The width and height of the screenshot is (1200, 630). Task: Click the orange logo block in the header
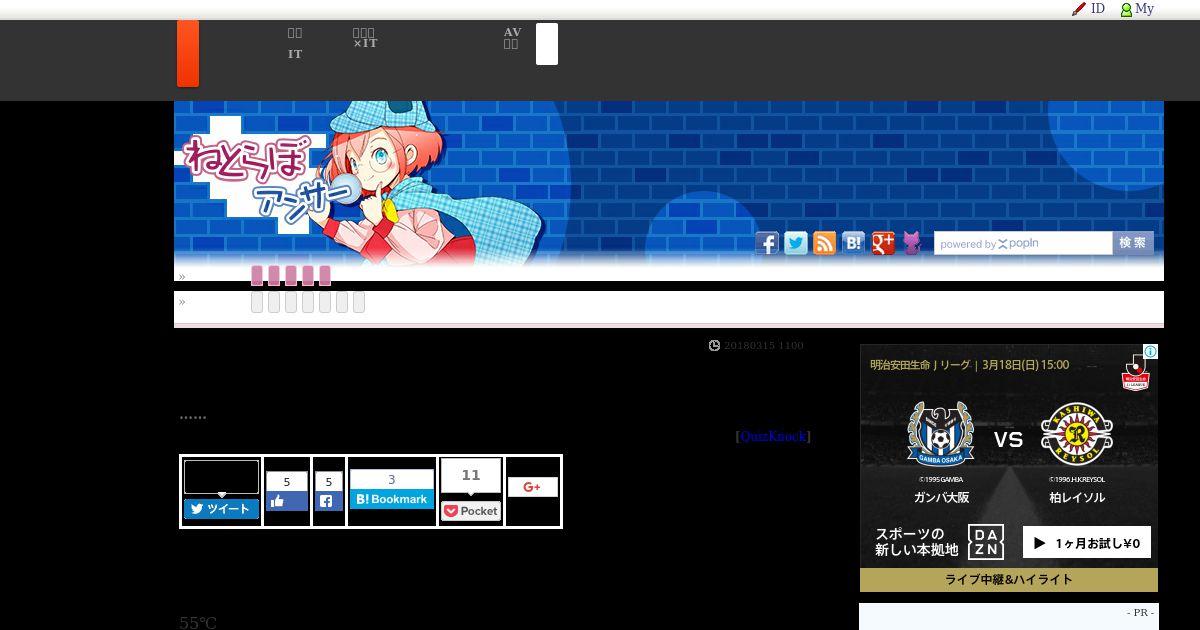188,53
